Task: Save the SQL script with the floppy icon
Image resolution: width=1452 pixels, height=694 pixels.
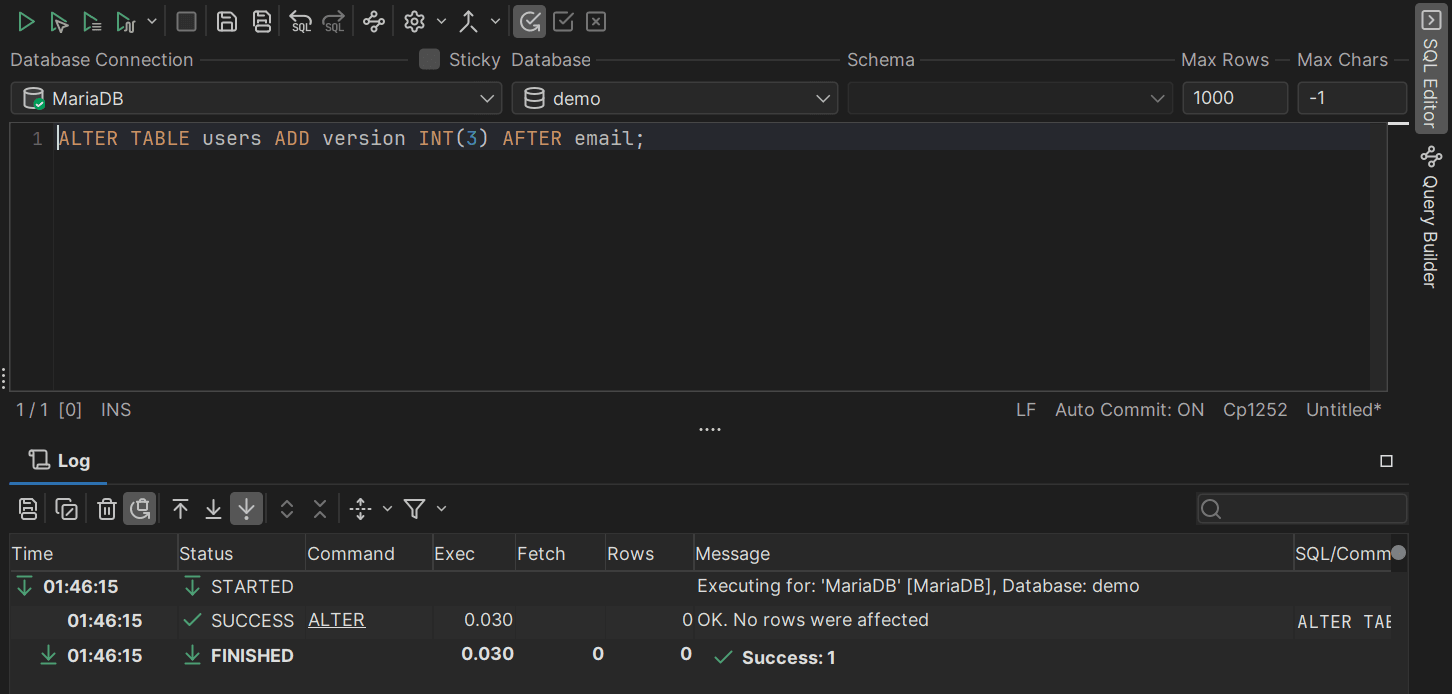Action: pyautogui.click(x=227, y=21)
